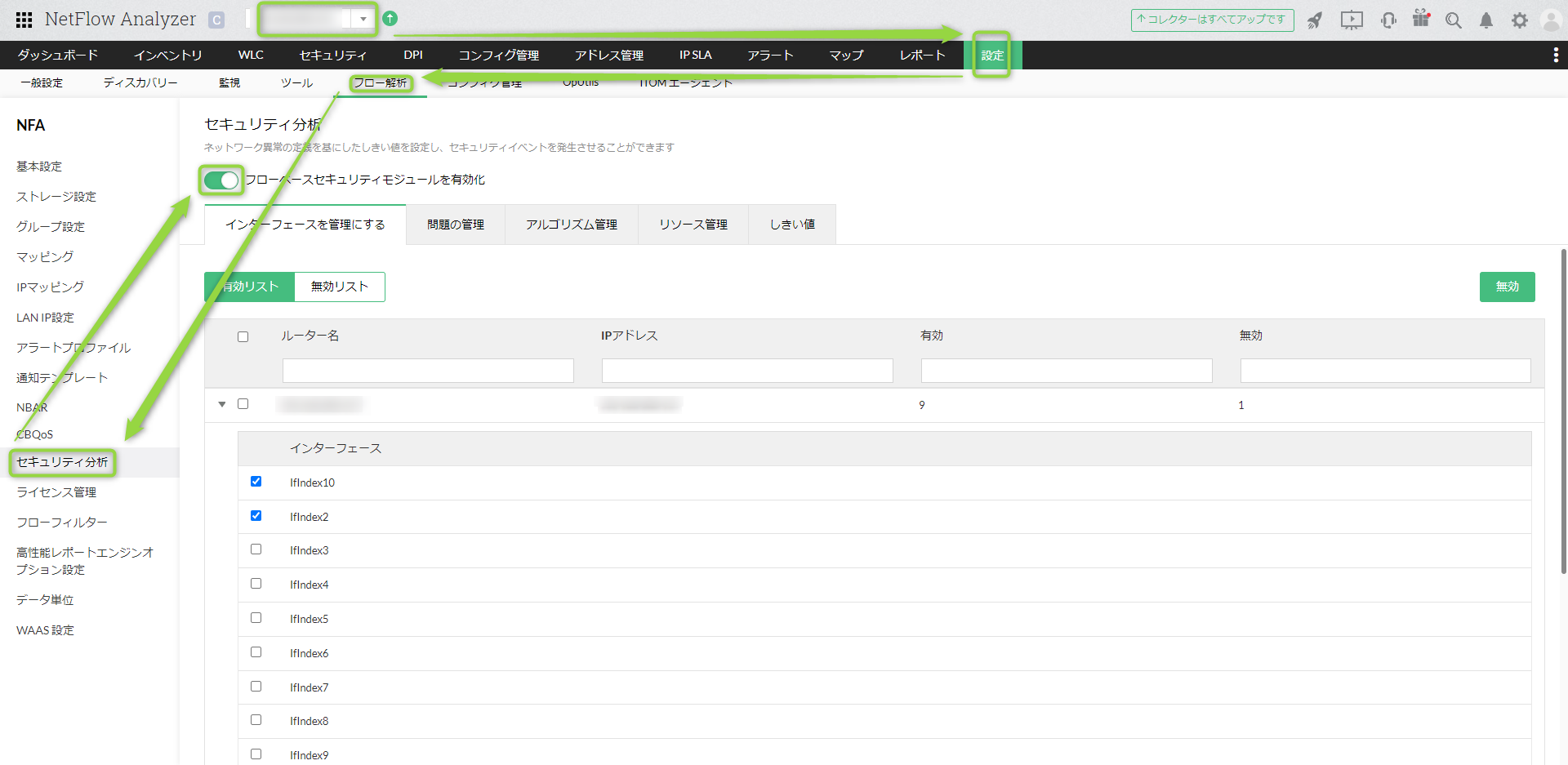1568x765 pixels.
Task: Open ストレージ設定 in the sidebar
Action: 56,197
